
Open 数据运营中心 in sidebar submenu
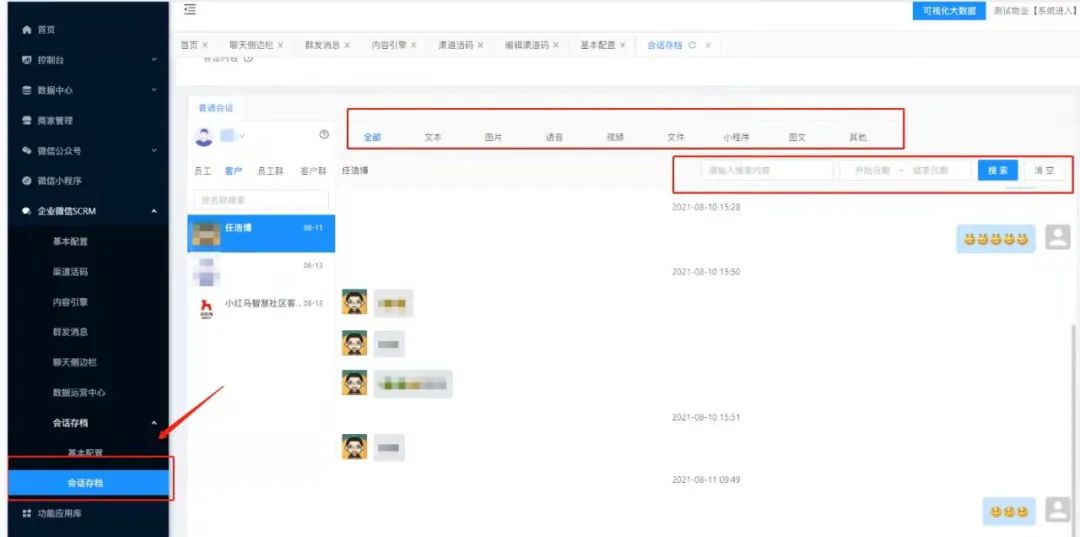[x=79, y=392]
